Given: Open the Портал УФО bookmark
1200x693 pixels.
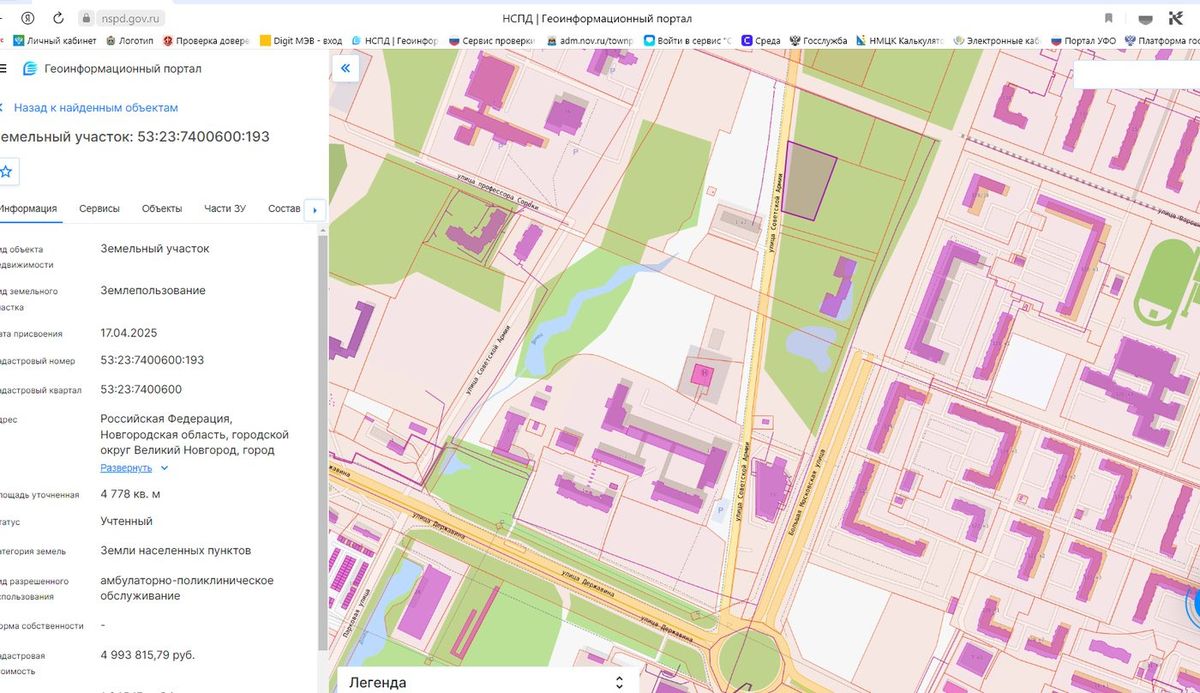Looking at the screenshot, I should tap(1084, 41).
